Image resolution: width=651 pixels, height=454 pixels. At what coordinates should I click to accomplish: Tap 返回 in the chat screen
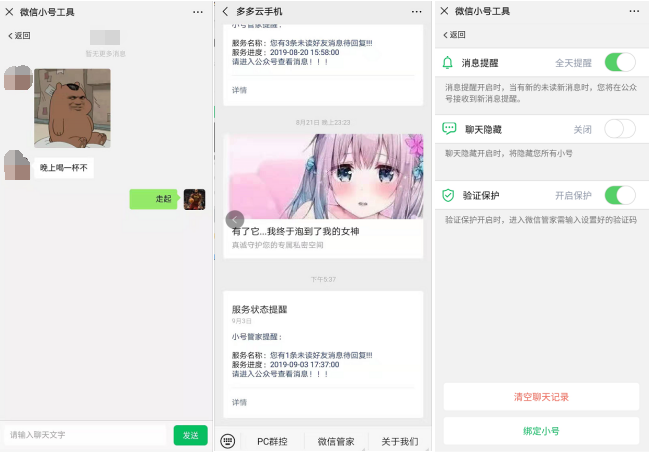tap(19, 36)
